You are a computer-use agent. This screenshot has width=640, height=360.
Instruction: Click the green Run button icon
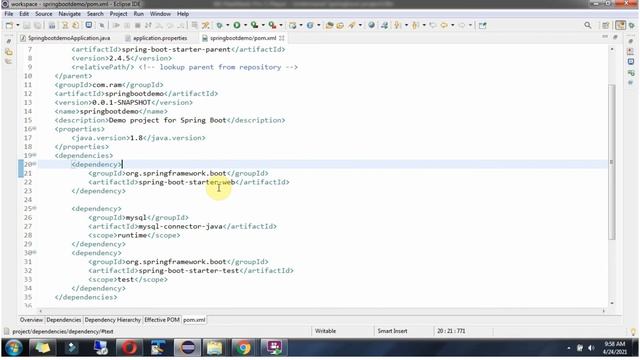point(237,25)
